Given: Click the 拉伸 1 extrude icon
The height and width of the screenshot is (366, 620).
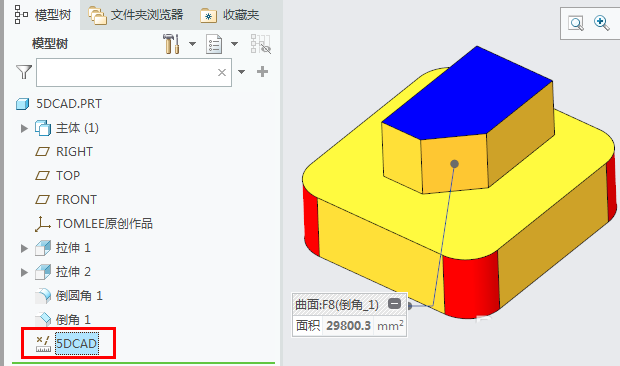Looking at the screenshot, I should [43, 248].
